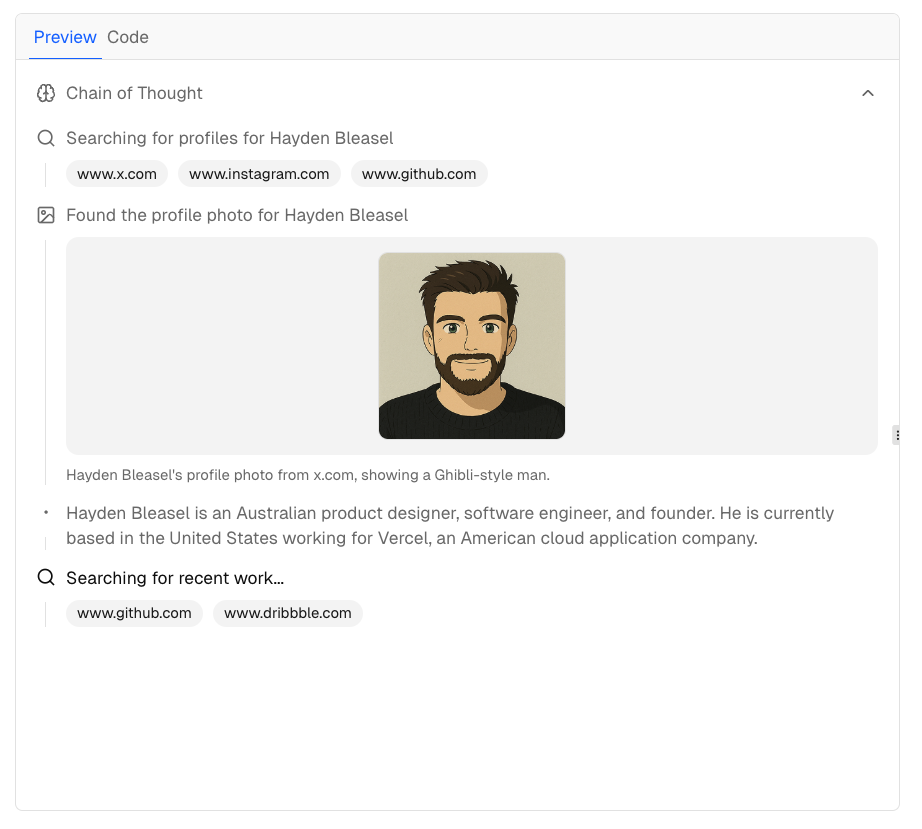Click the Ghibli-style profile photo

click(472, 346)
